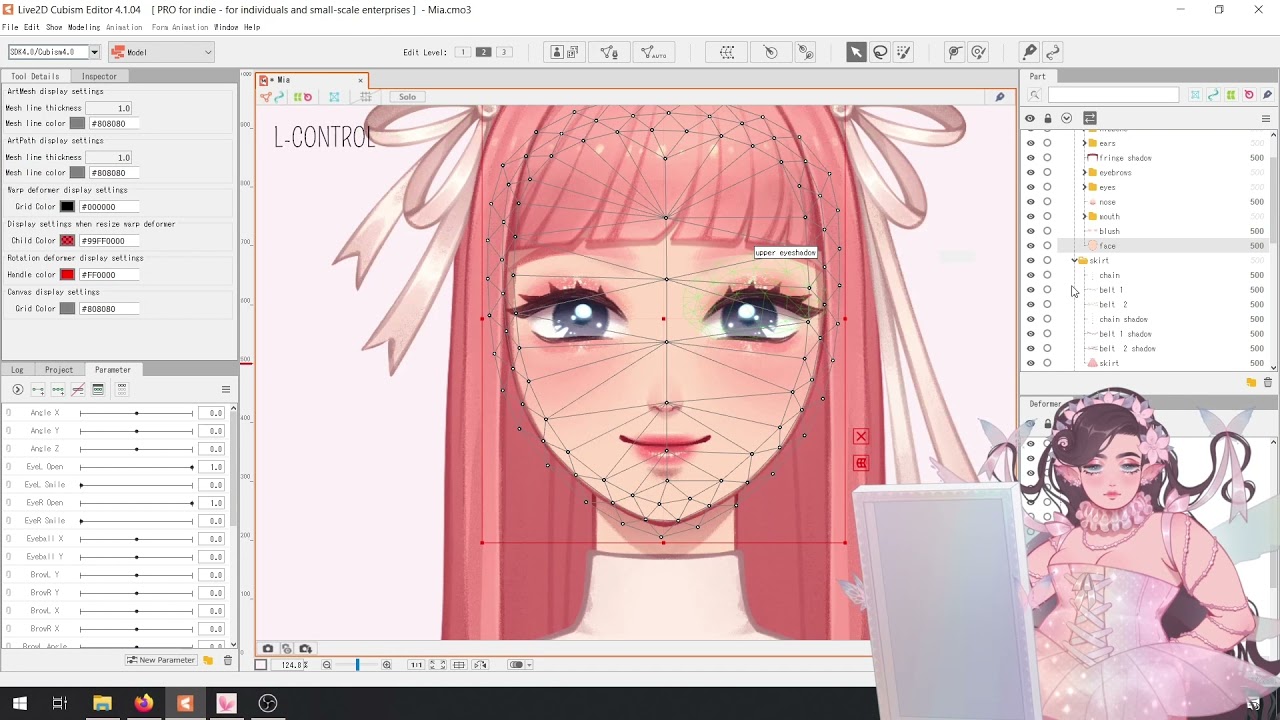The width and height of the screenshot is (1280, 720).
Task: Click the zoom out magnifier icon
Action: click(x=326, y=665)
